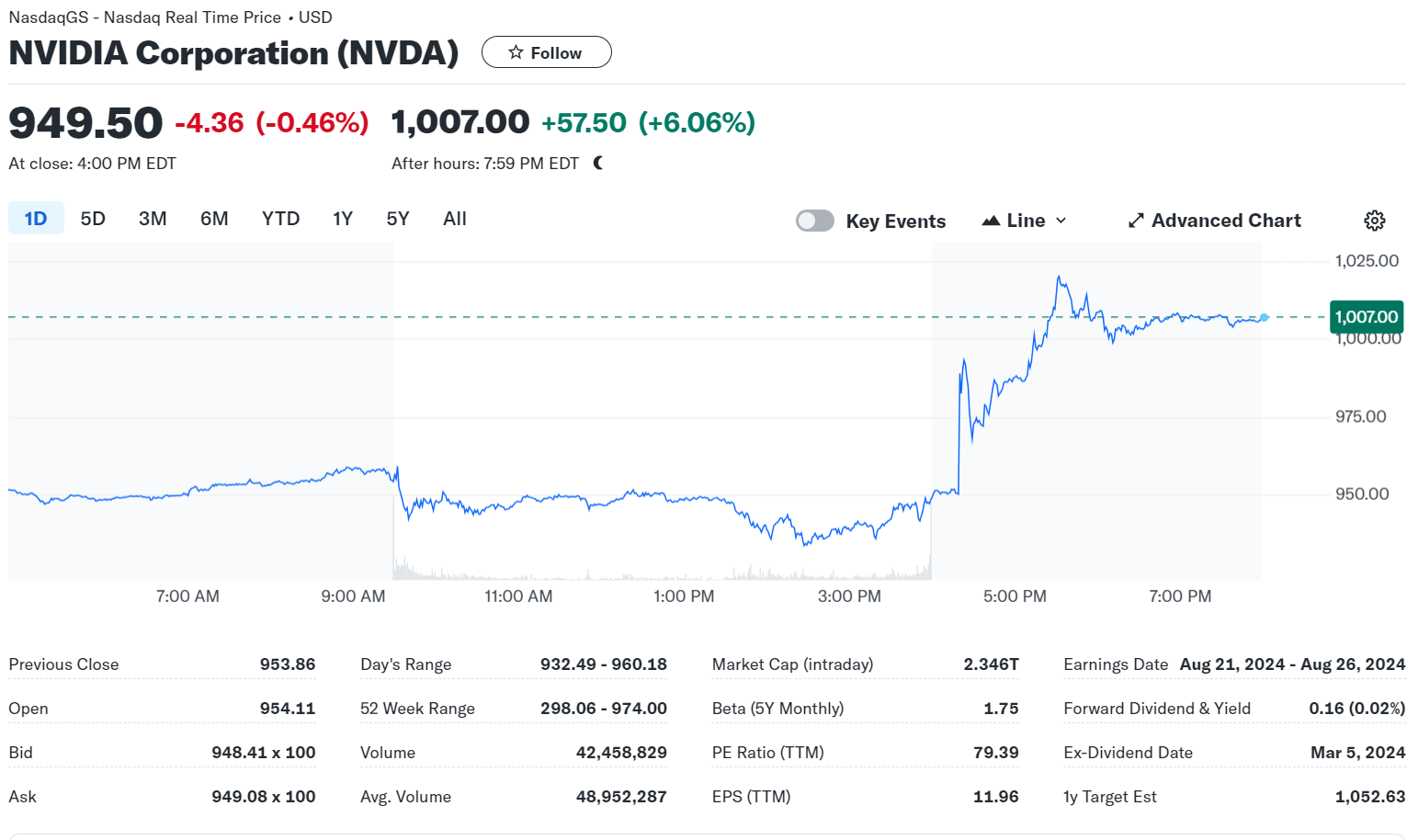Toggle the Key Events switch
The width and height of the screenshot is (1418, 840).
pyautogui.click(x=814, y=221)
